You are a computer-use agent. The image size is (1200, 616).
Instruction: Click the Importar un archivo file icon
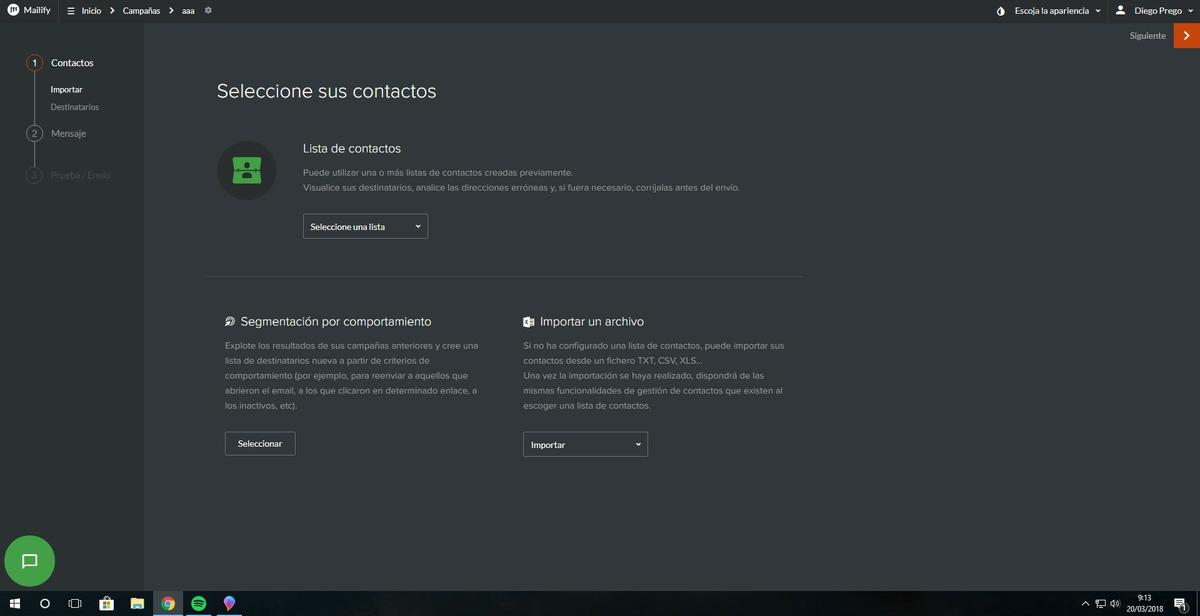528,321
